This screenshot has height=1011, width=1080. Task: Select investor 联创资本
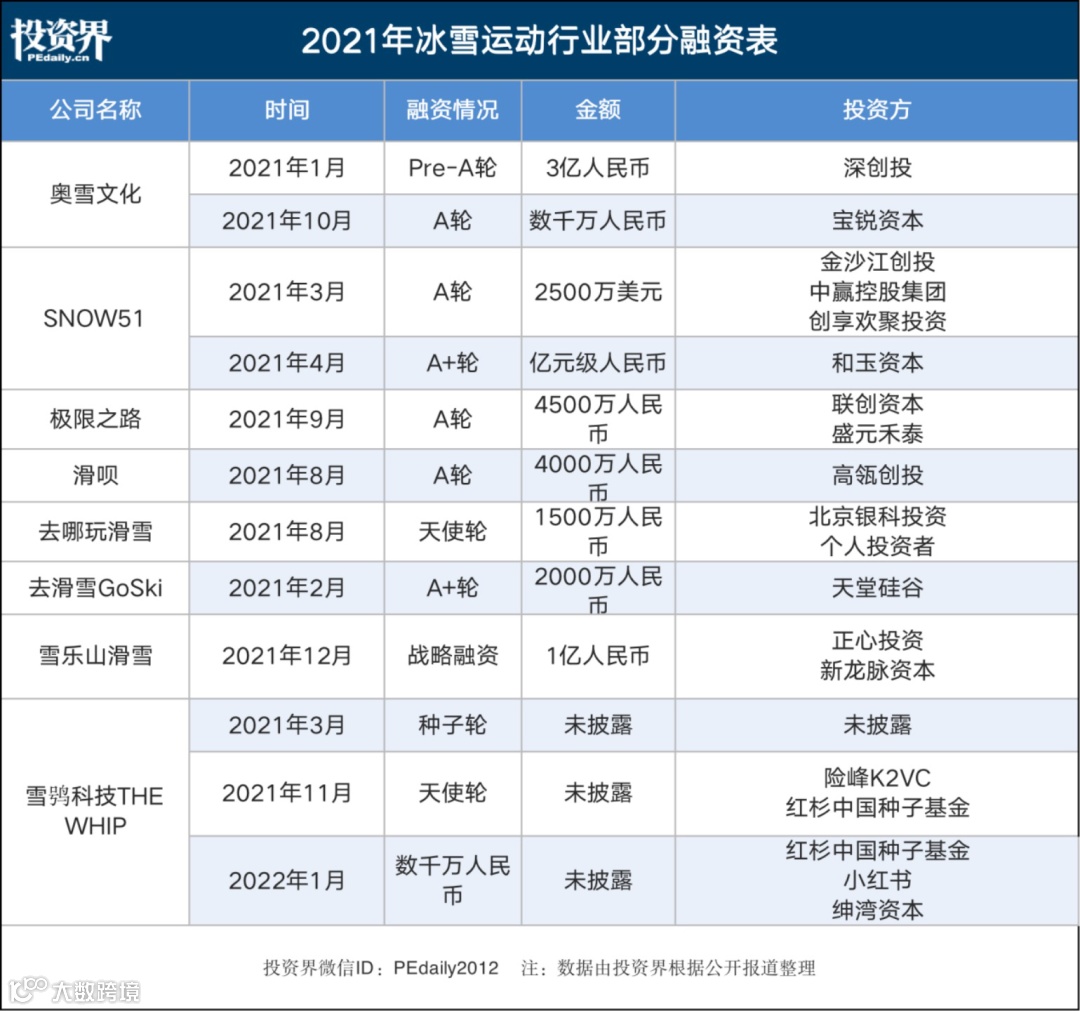(x=877, y=404)
